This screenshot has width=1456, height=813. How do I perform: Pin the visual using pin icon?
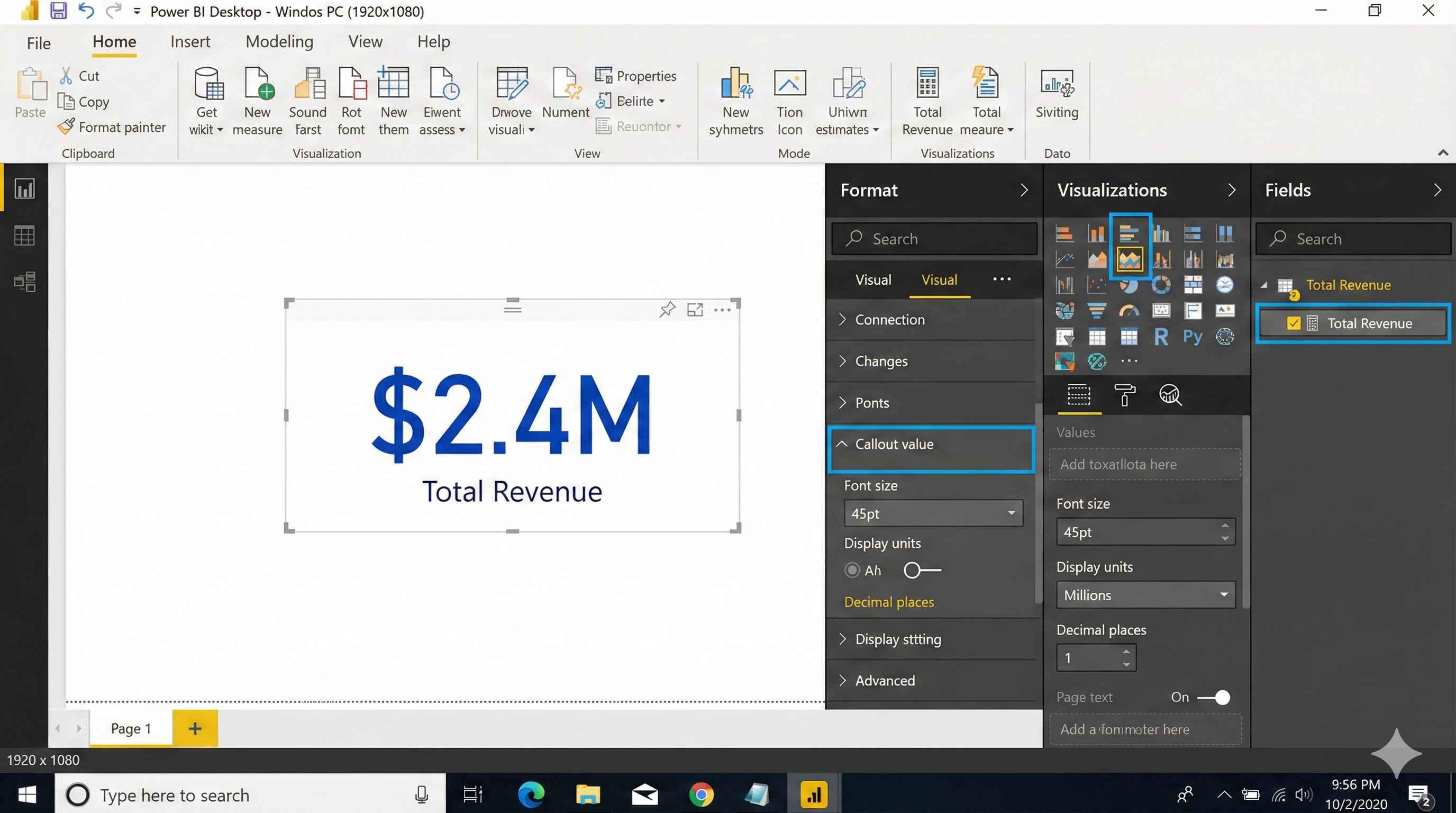click(x=667, y=309)
